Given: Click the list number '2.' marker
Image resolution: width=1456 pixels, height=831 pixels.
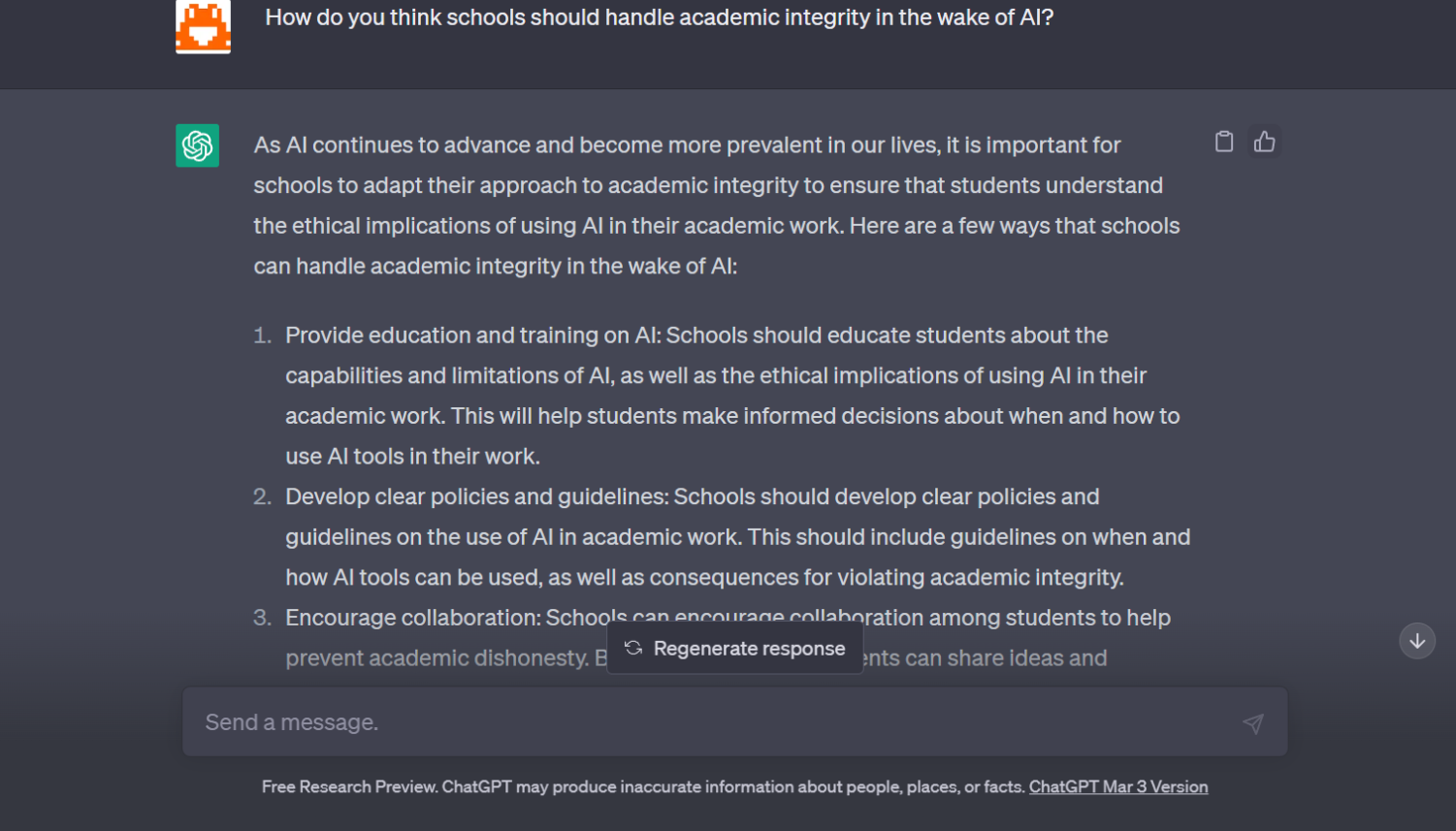Looking at the screenshot, I should (262, 496).
